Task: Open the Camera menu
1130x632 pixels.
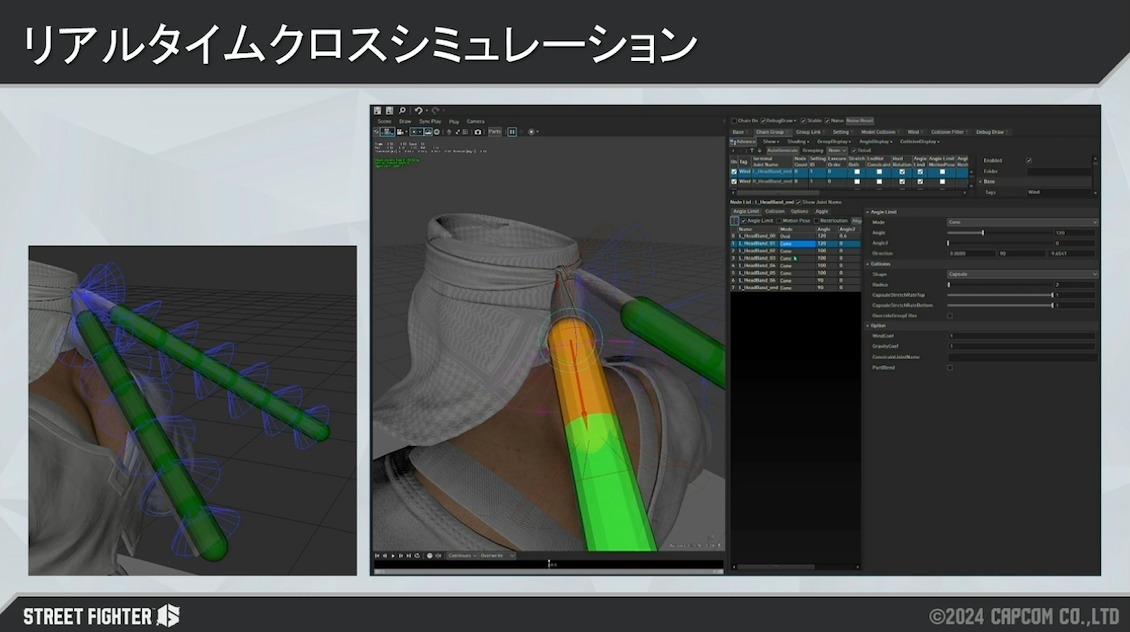Action: [x=476, y=122]
